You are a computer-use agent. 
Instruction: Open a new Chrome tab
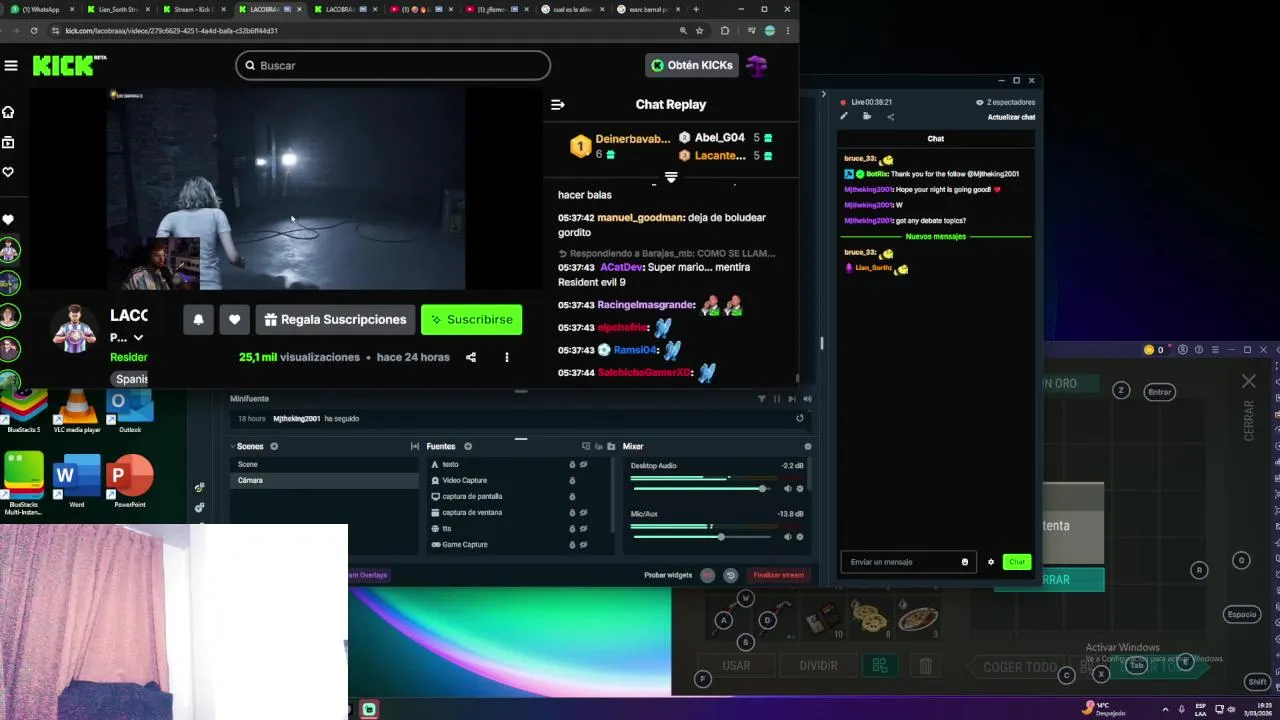point(696,9)
